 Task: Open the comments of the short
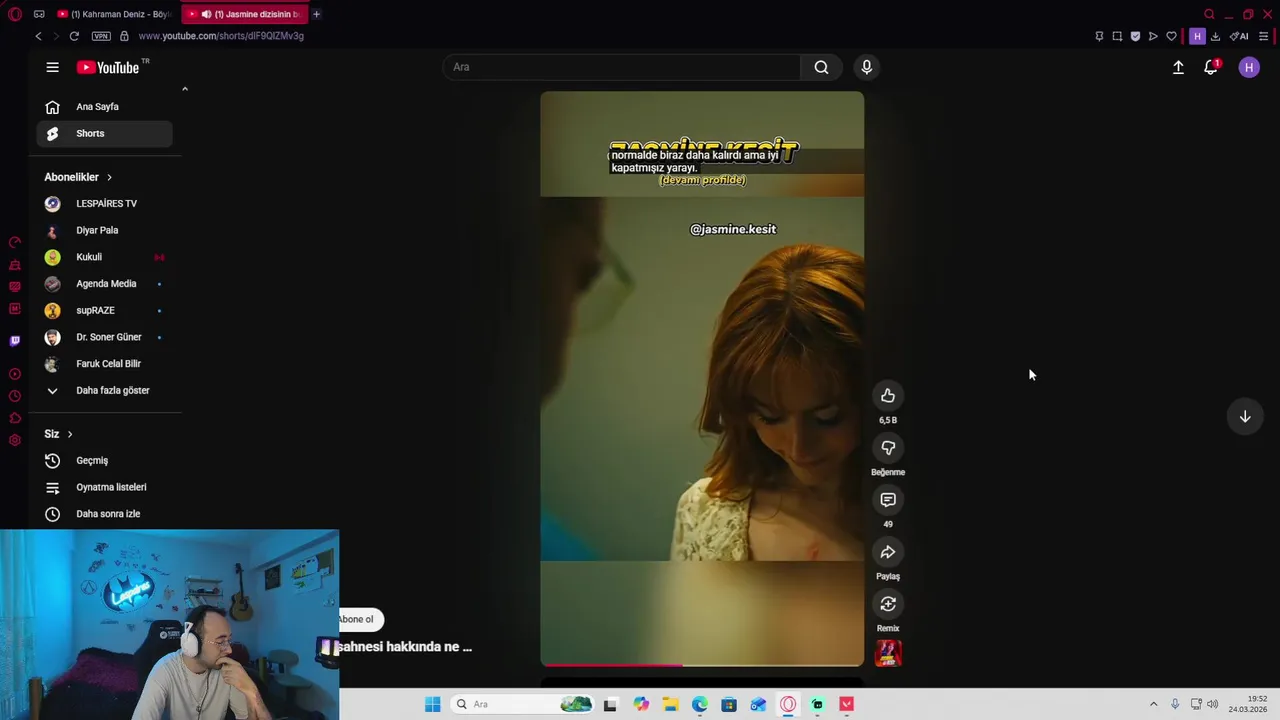click(888, 500)
